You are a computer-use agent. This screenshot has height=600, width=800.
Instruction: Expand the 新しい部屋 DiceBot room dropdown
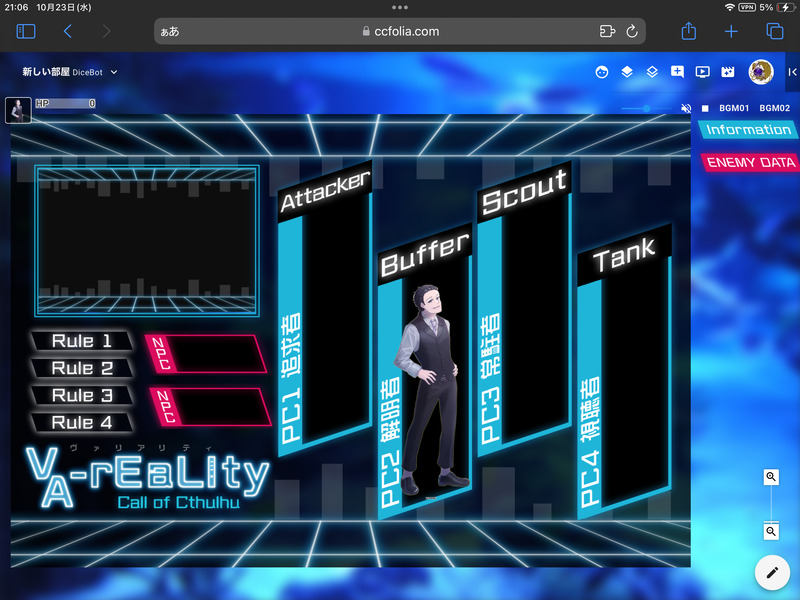click(x=70, y=72)
